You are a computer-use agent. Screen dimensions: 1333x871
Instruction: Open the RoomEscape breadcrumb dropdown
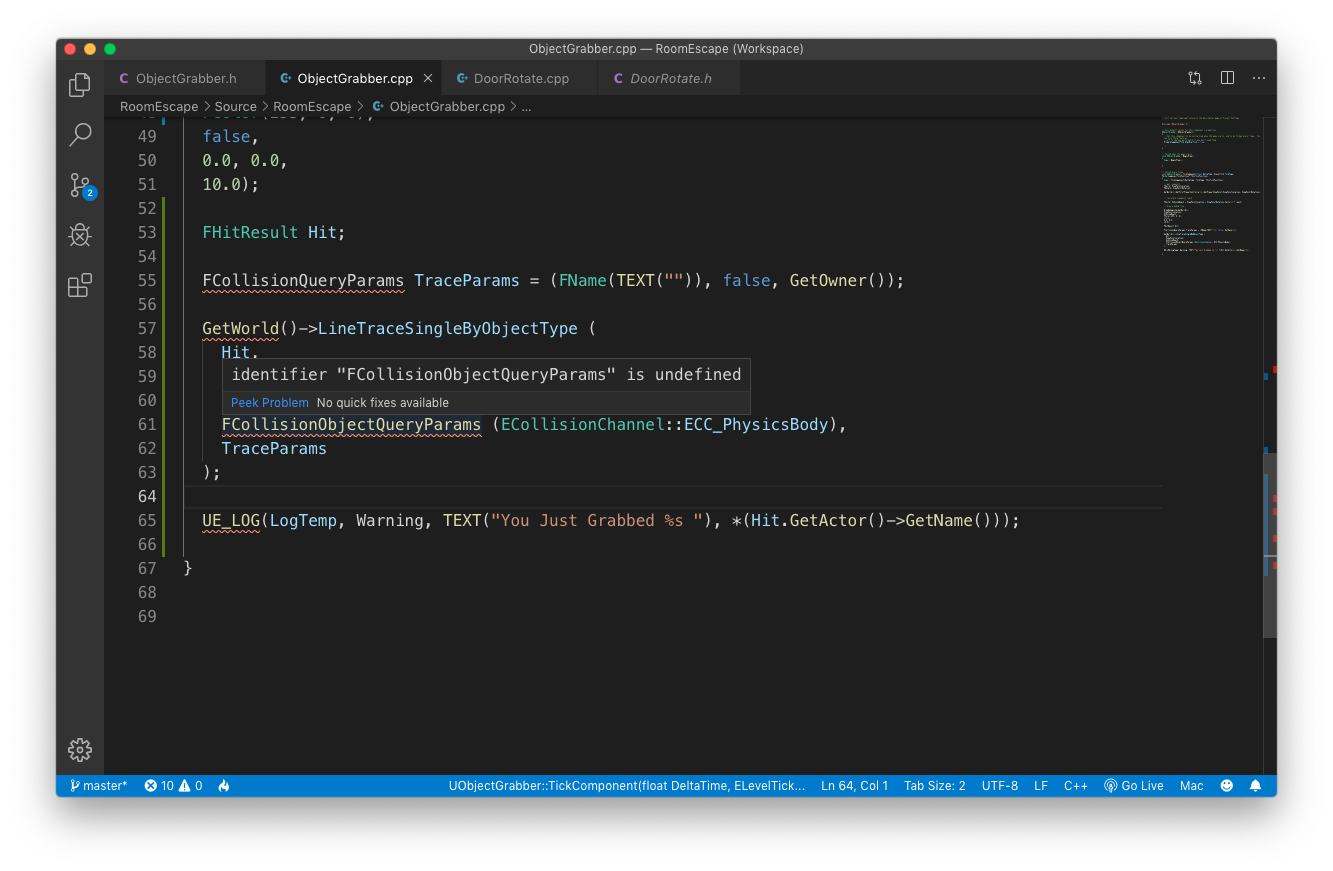(x=158, y=106)
